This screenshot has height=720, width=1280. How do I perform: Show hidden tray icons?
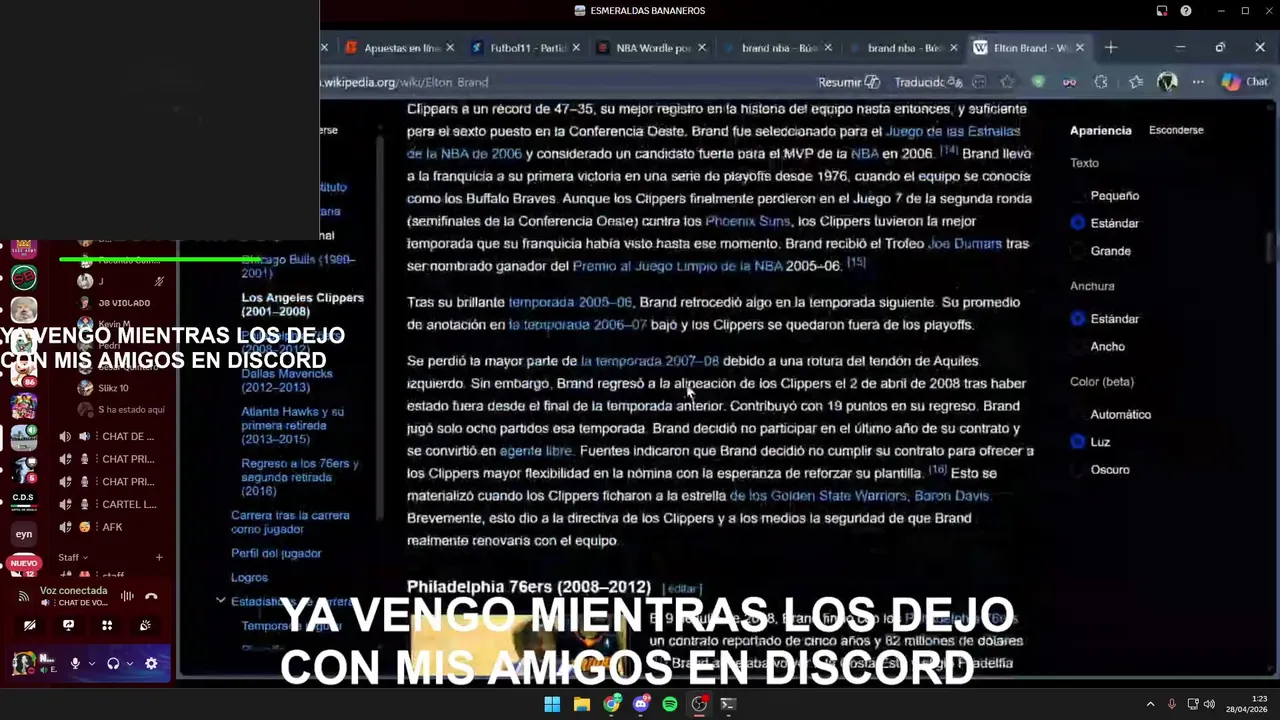1150,704
